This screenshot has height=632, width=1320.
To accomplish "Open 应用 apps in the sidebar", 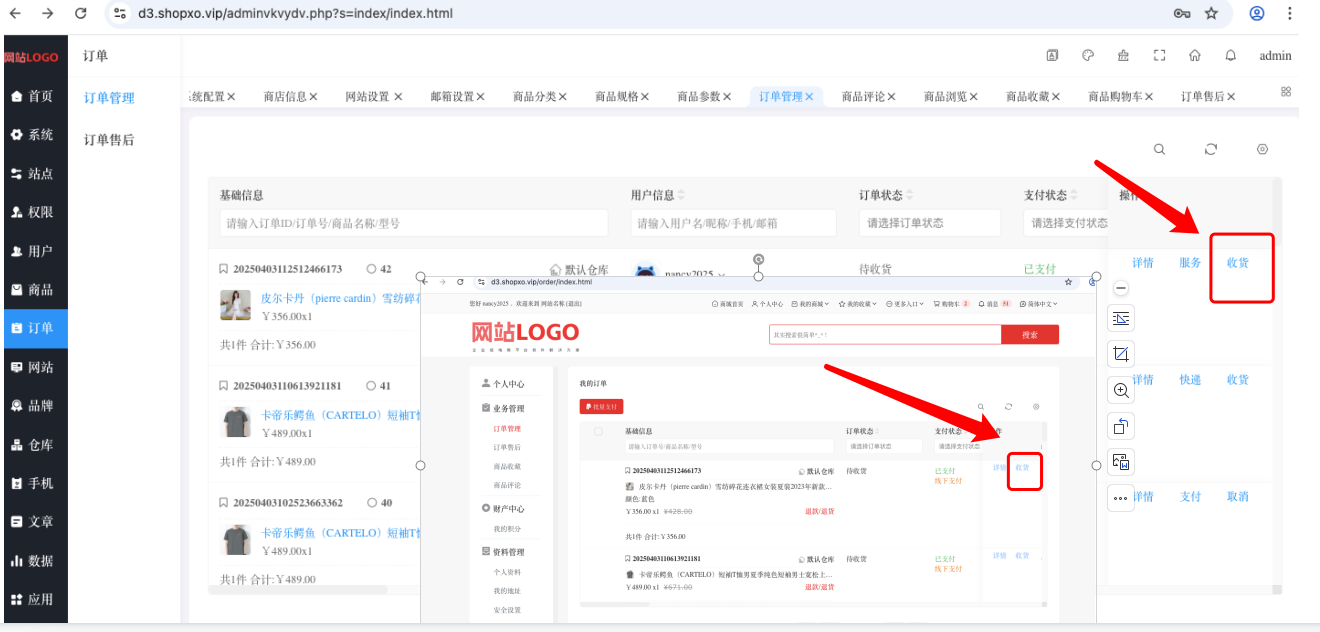I will pos(33,600).
